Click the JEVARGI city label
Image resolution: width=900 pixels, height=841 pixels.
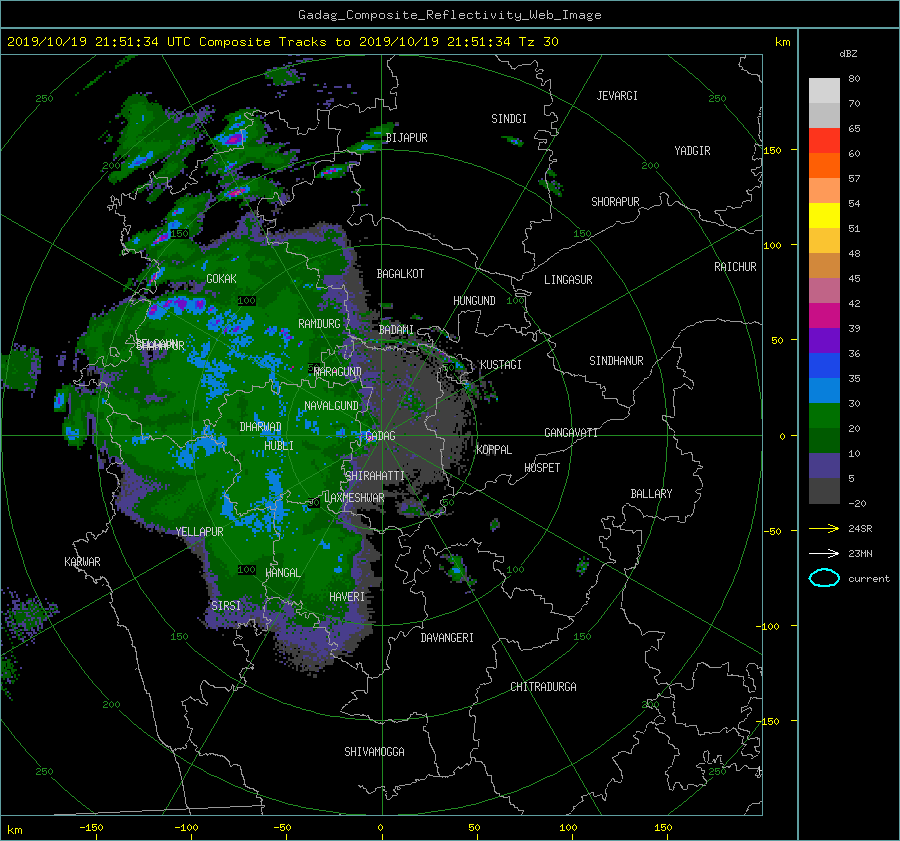point(618,96)
